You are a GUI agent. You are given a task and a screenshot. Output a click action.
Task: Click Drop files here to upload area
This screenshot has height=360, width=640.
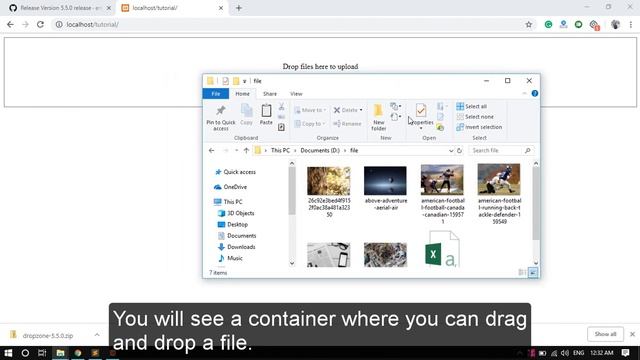(320, 67)
